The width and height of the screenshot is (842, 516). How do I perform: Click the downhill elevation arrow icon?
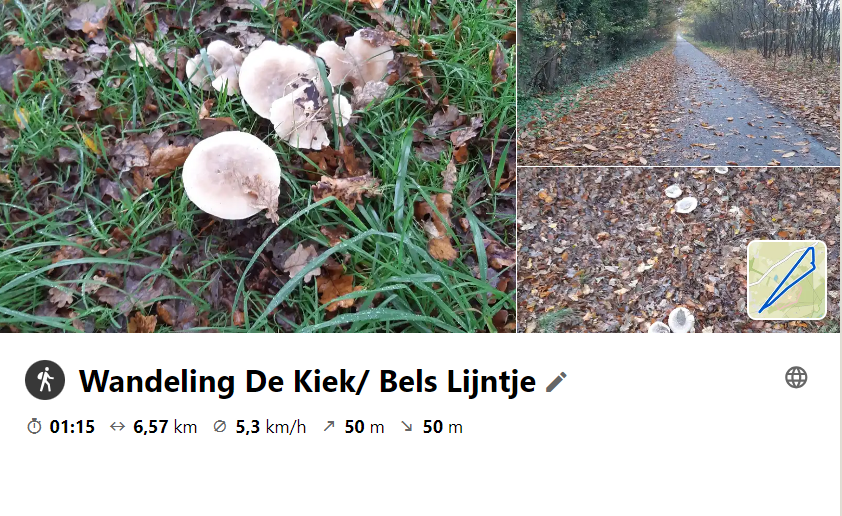point(407,427)
